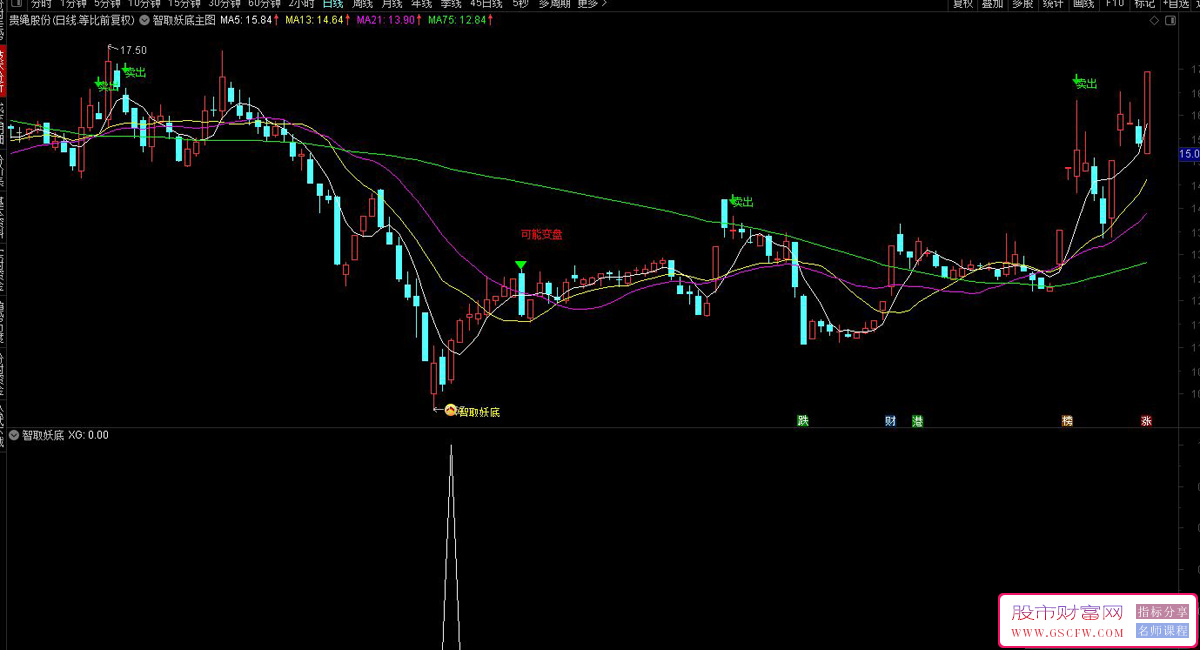The height and width of the screenshot is (650, 1200).
Task: Open the 多周期 multi-period view
Action: [555, 4]
